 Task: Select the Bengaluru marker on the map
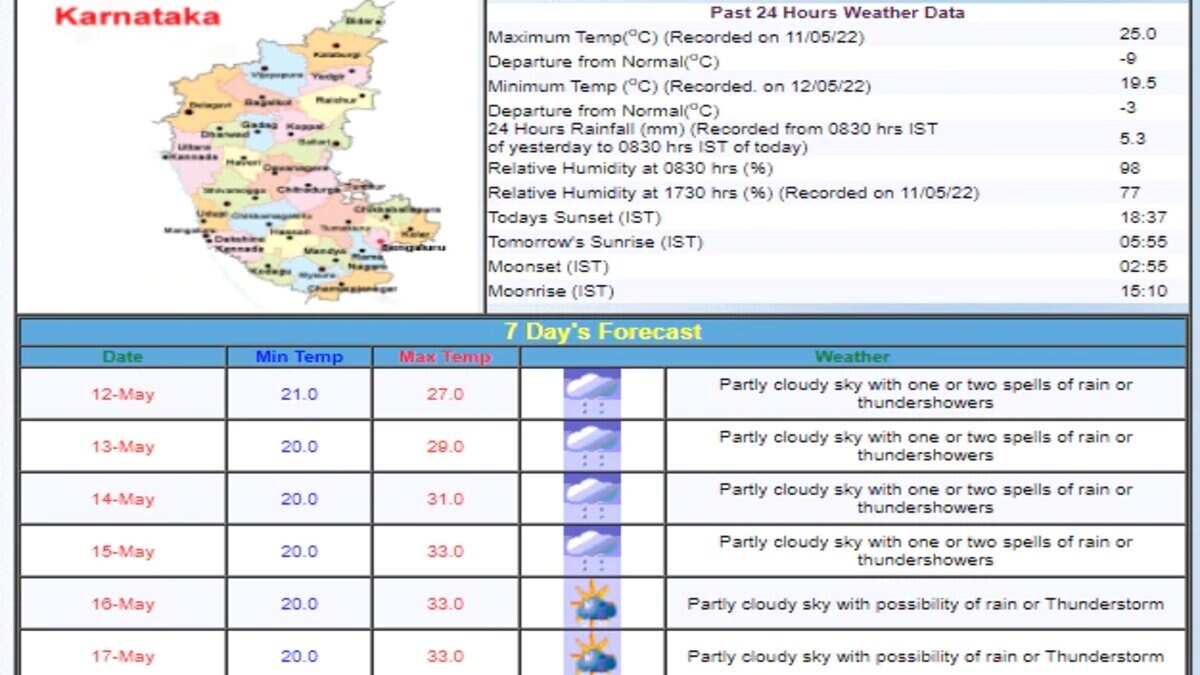(384, 244)
